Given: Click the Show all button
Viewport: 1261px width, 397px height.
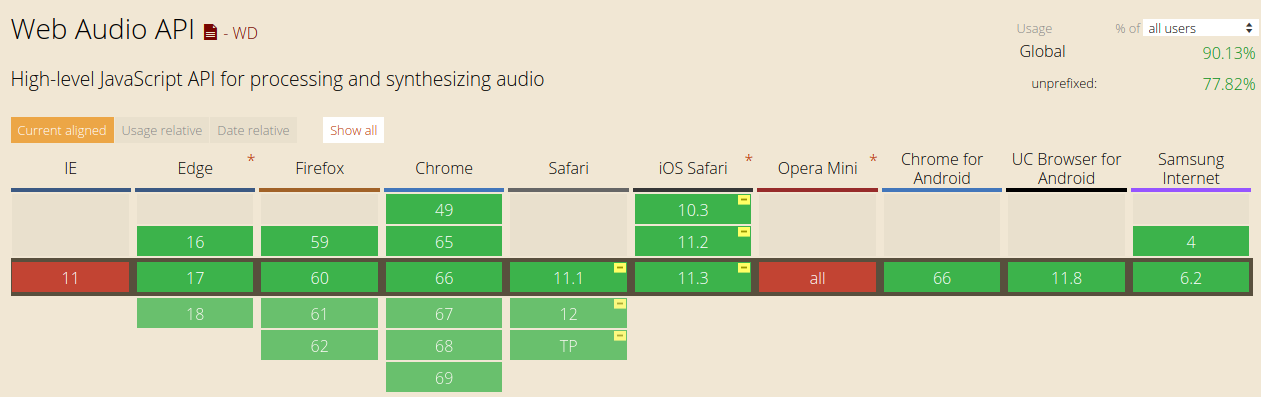Looking at the screenshot, I should pos(354,130).
